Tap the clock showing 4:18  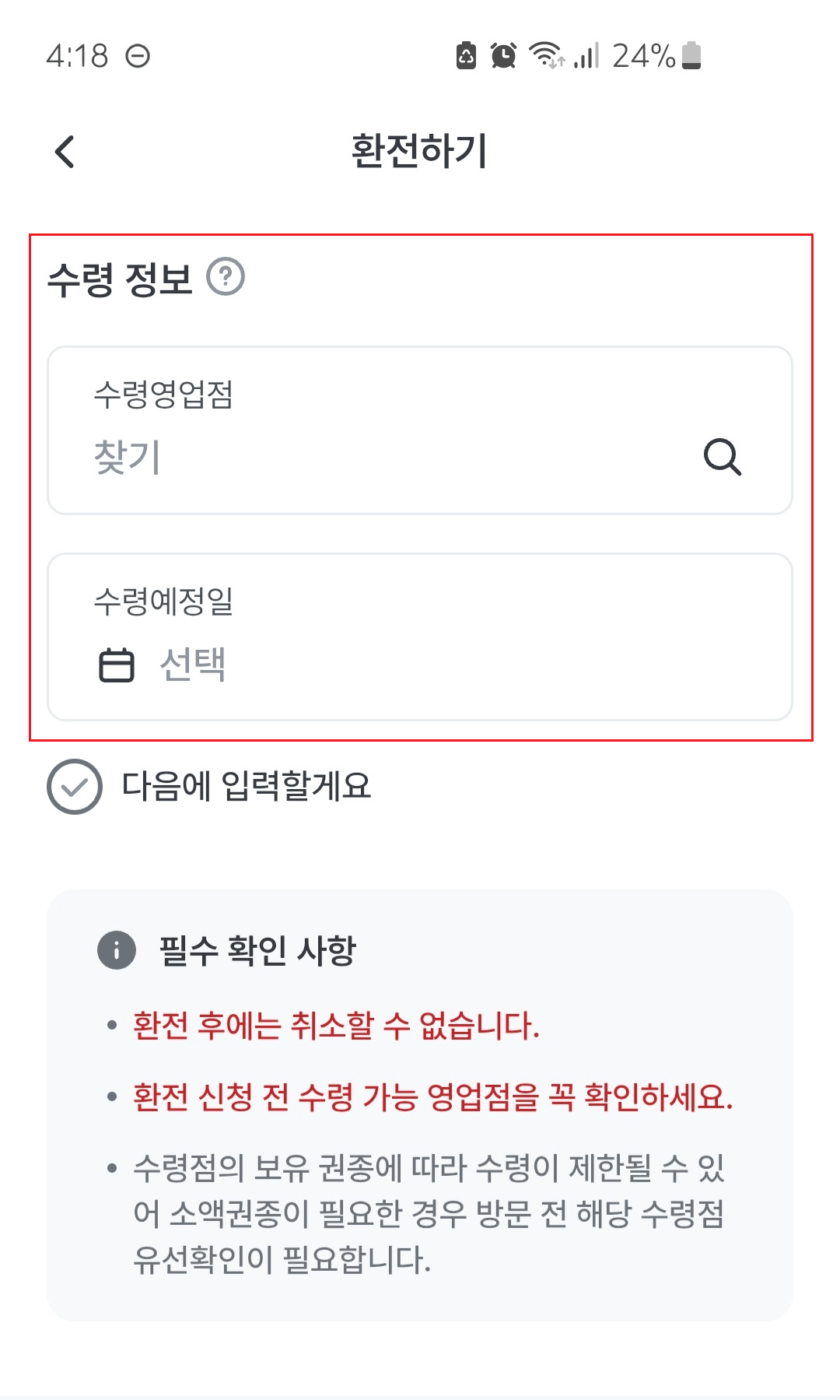tap(75, 54)
